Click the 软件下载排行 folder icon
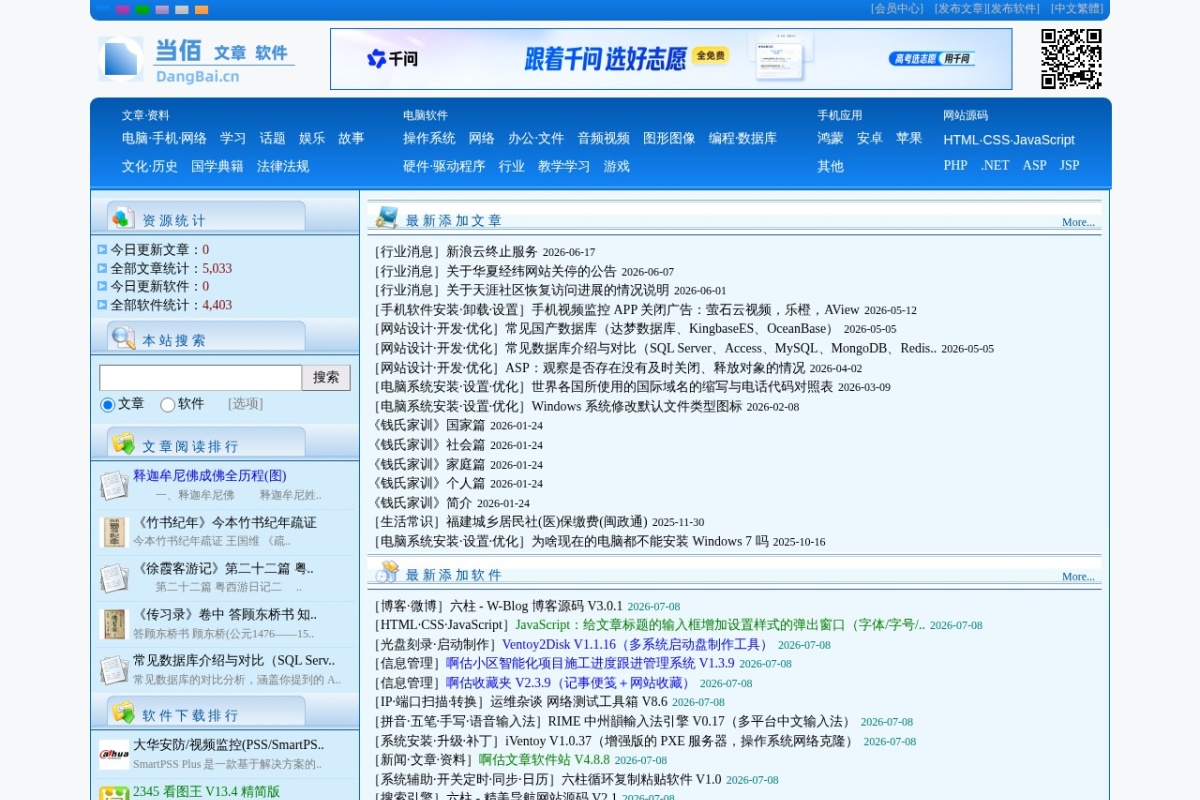Viewport: 1200px width, 800px height. tap(123, 713)
